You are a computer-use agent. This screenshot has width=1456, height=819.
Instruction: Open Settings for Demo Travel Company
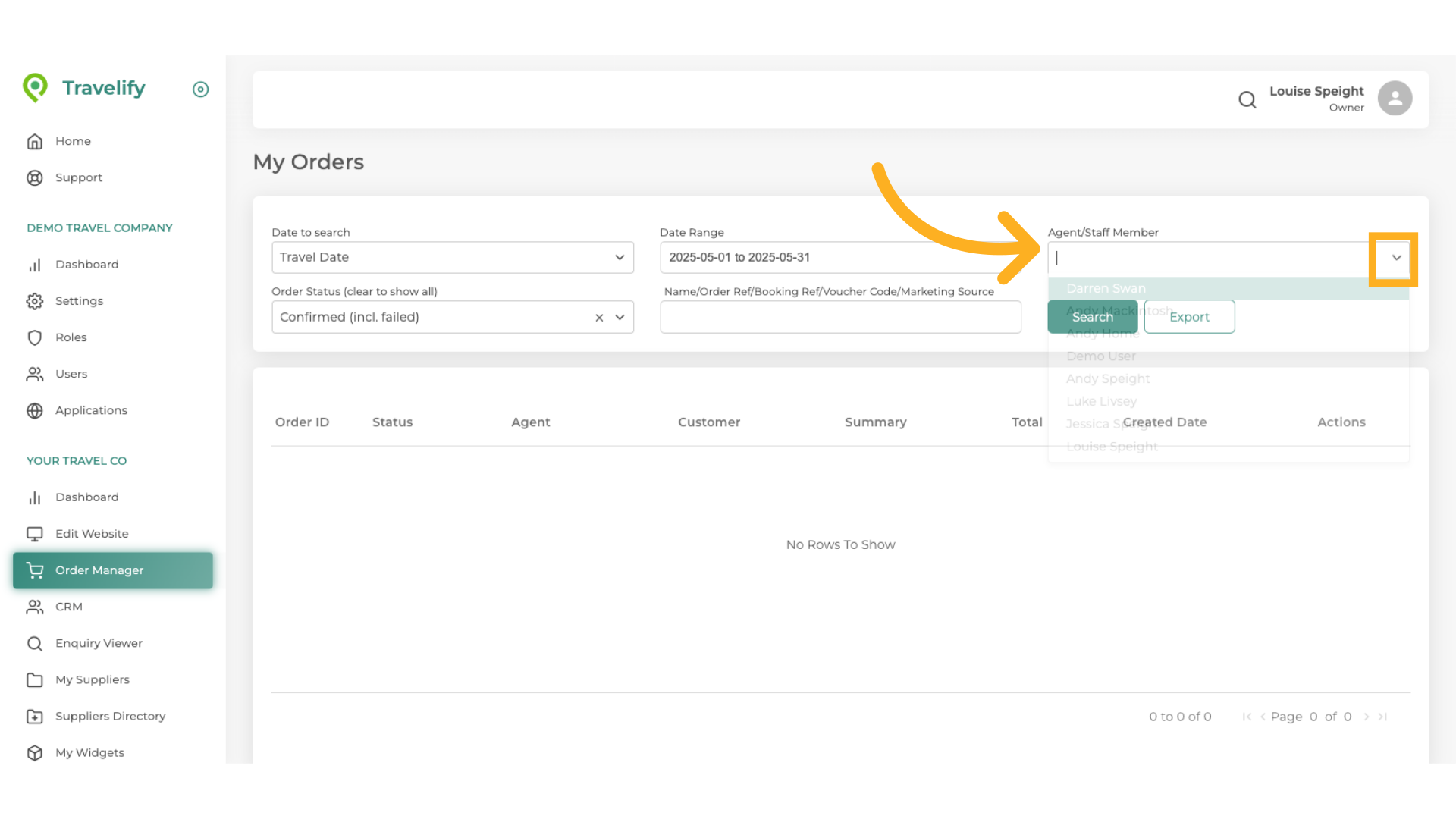click(79, 300)
